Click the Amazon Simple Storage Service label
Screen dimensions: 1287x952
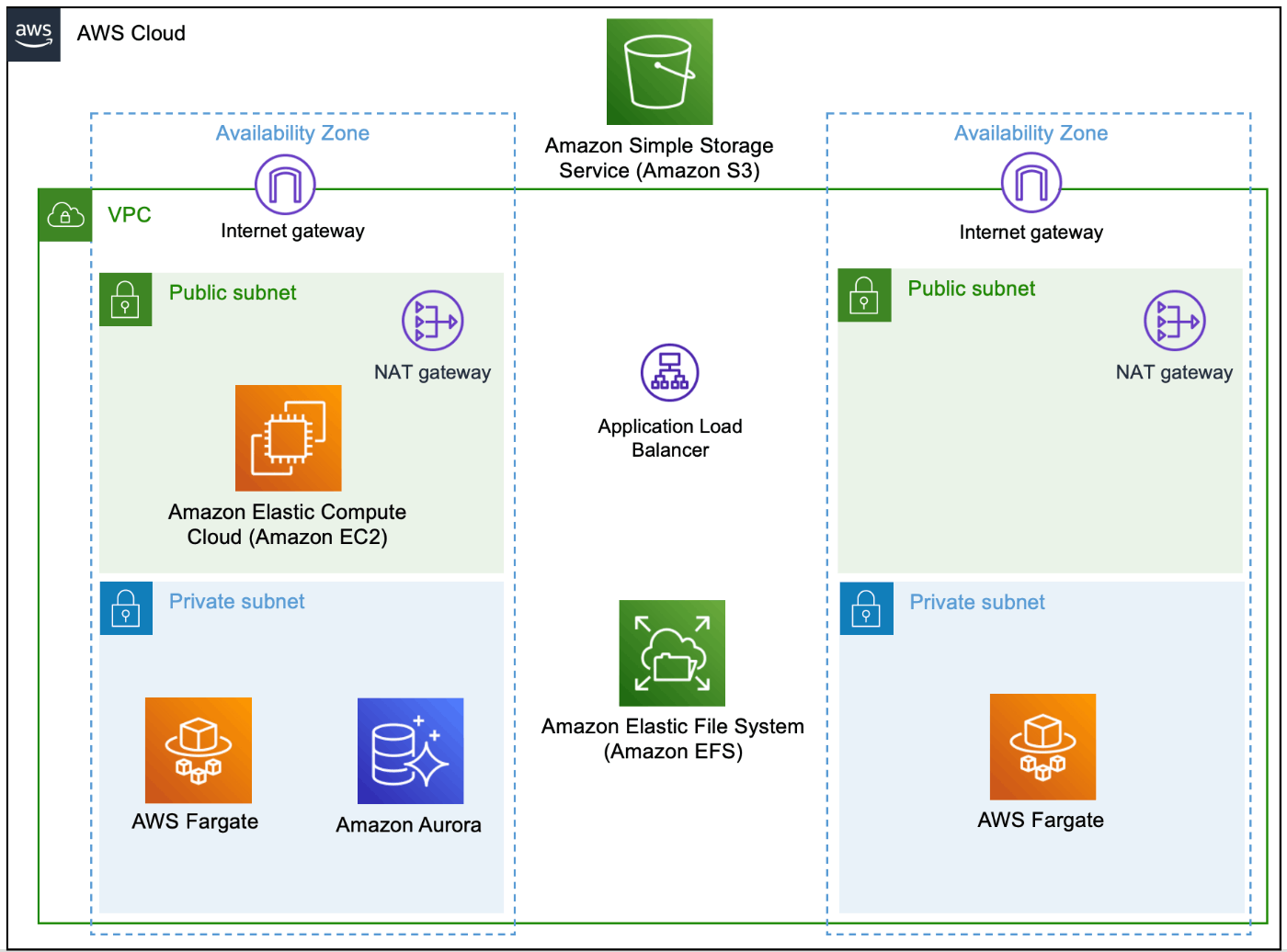659,157
